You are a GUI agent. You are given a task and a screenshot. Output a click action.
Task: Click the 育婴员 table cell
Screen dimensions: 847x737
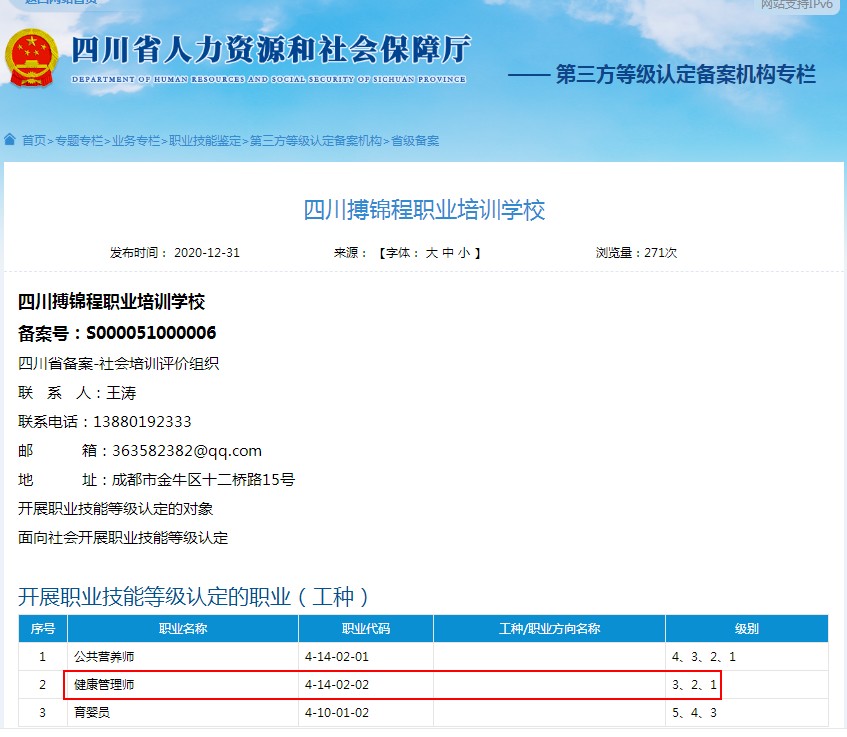(90, 713)
